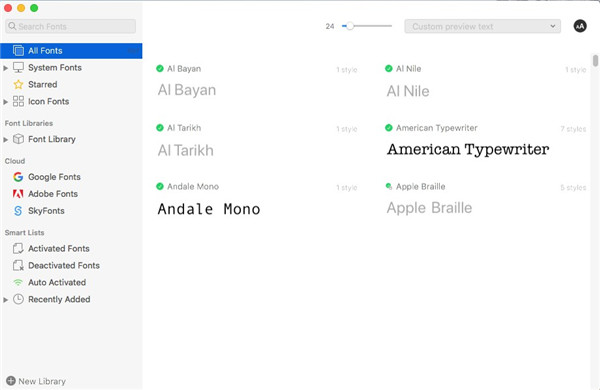Click the Icon Fonts grid icon
600x390 pixels.
click(x=18, y=101)
